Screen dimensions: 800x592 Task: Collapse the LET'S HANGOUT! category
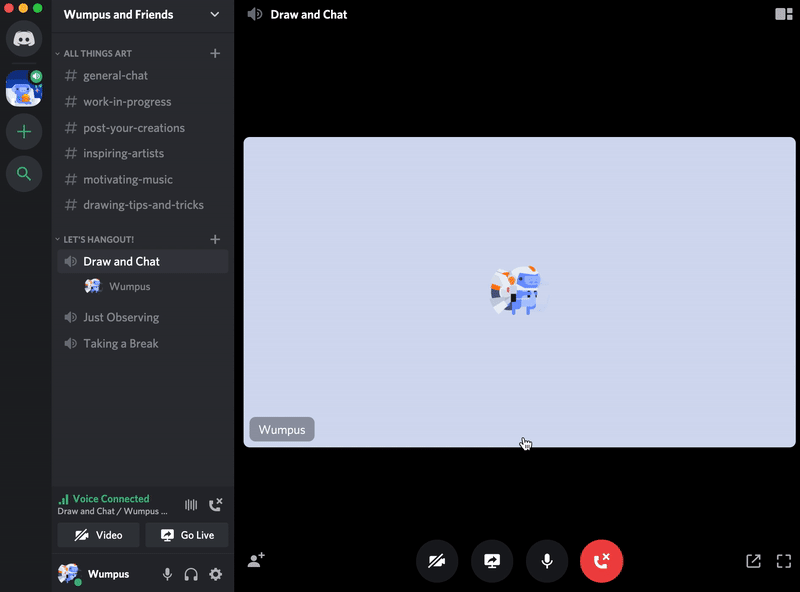pos(98,239)
